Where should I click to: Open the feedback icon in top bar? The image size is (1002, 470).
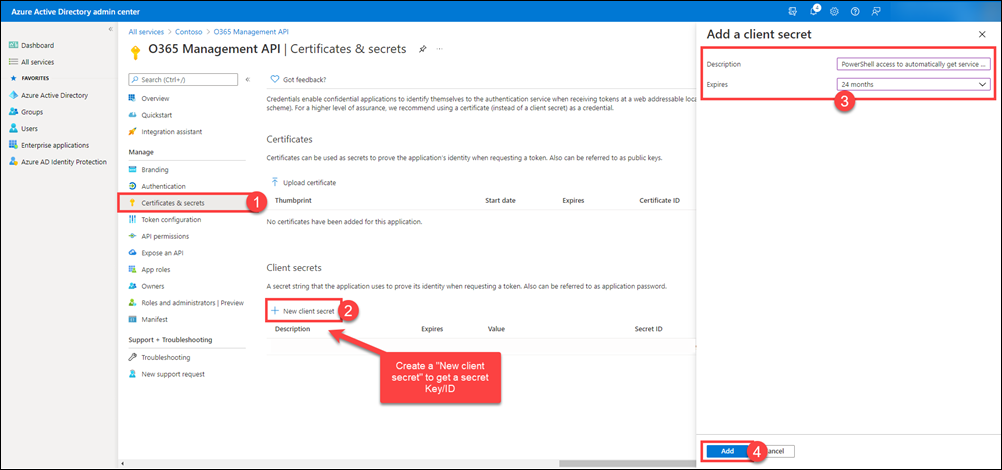[876, 12]
